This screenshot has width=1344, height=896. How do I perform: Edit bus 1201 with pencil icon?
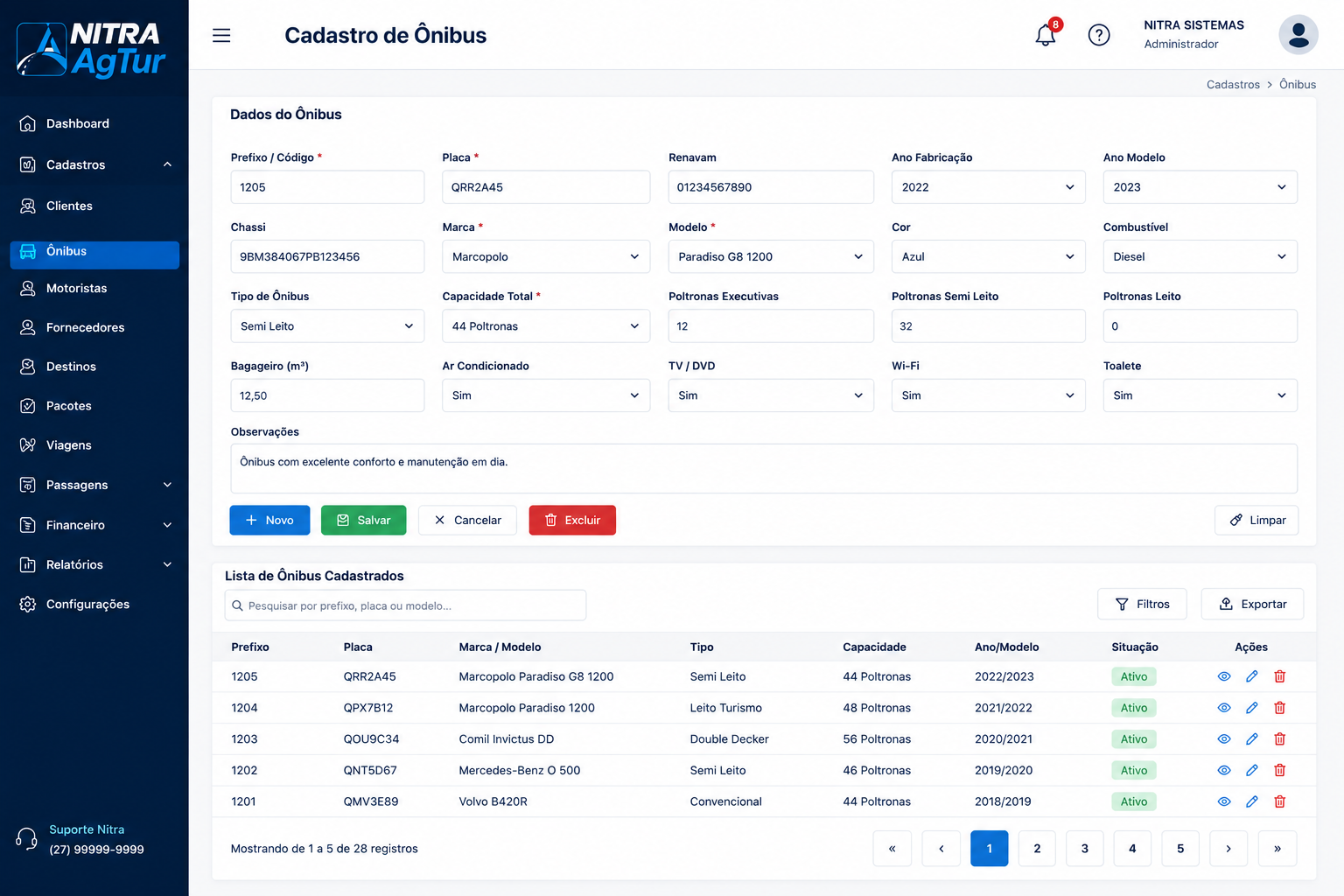[1252, 801]
